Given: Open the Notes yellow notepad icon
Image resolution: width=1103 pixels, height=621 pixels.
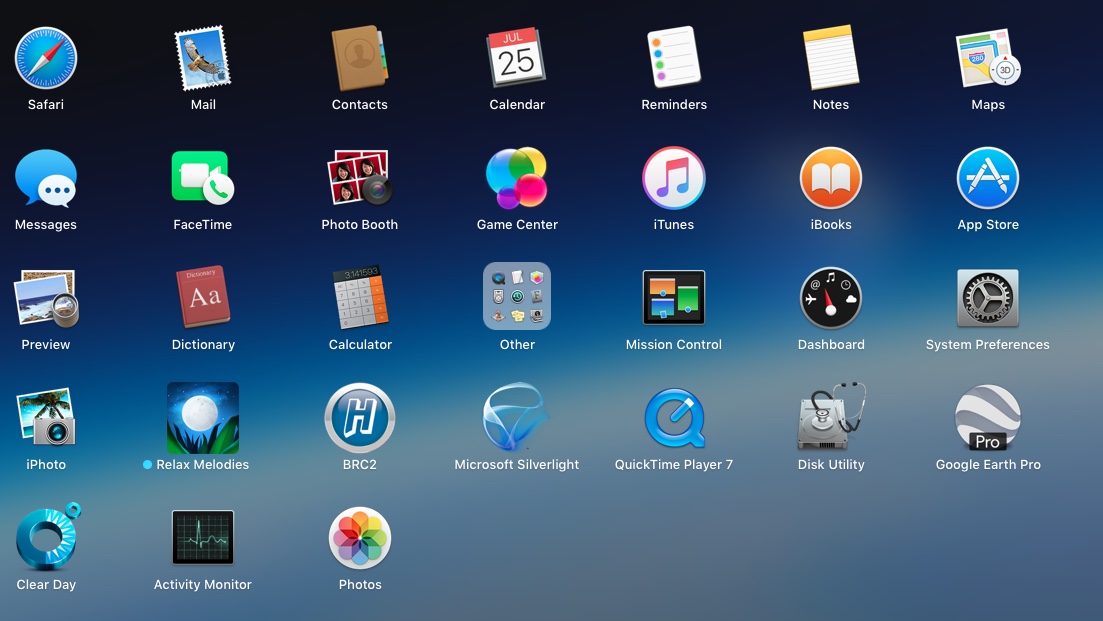Looking at the screenshot, I should [x=831, y=58].
